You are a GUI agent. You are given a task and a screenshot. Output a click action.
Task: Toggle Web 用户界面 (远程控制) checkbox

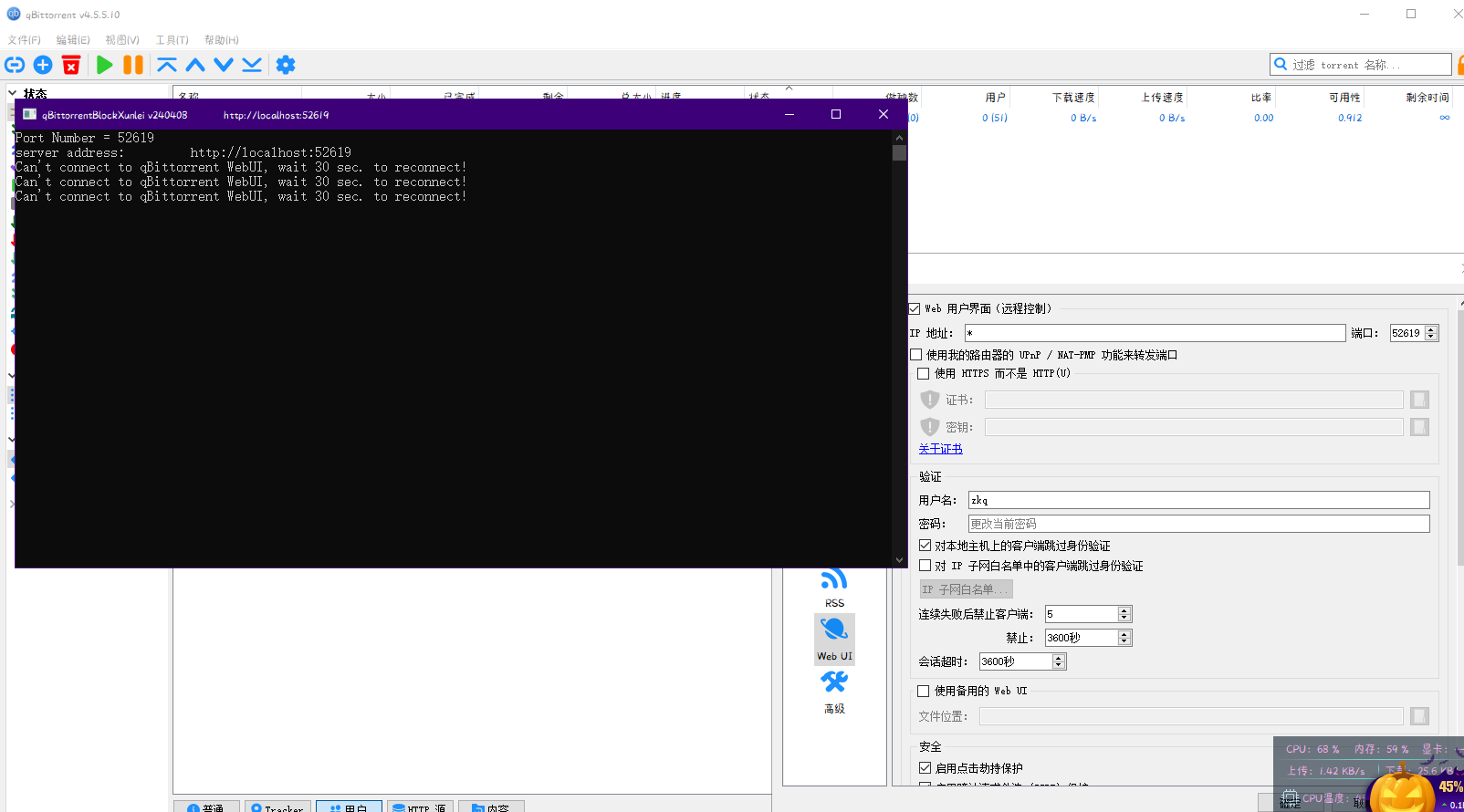pos(914,308)
